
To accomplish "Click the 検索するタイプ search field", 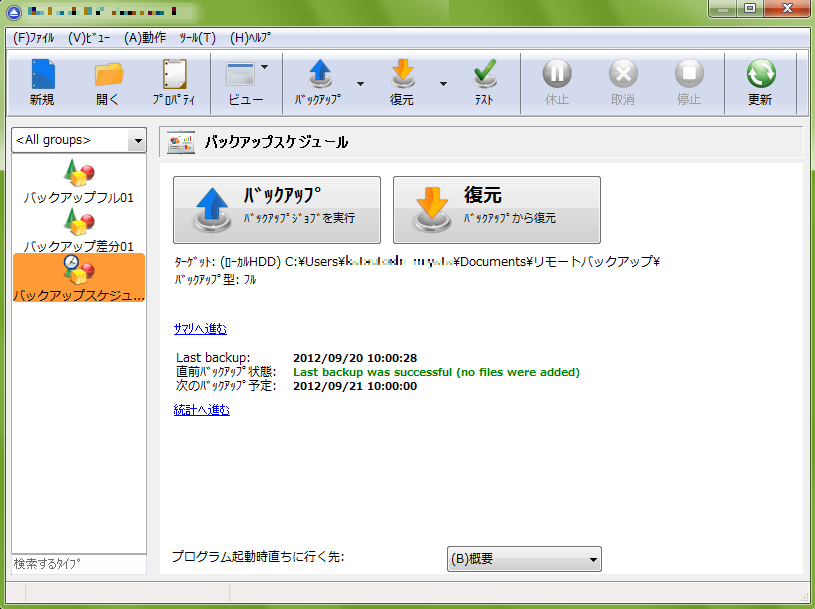I will tap(79, 564).
